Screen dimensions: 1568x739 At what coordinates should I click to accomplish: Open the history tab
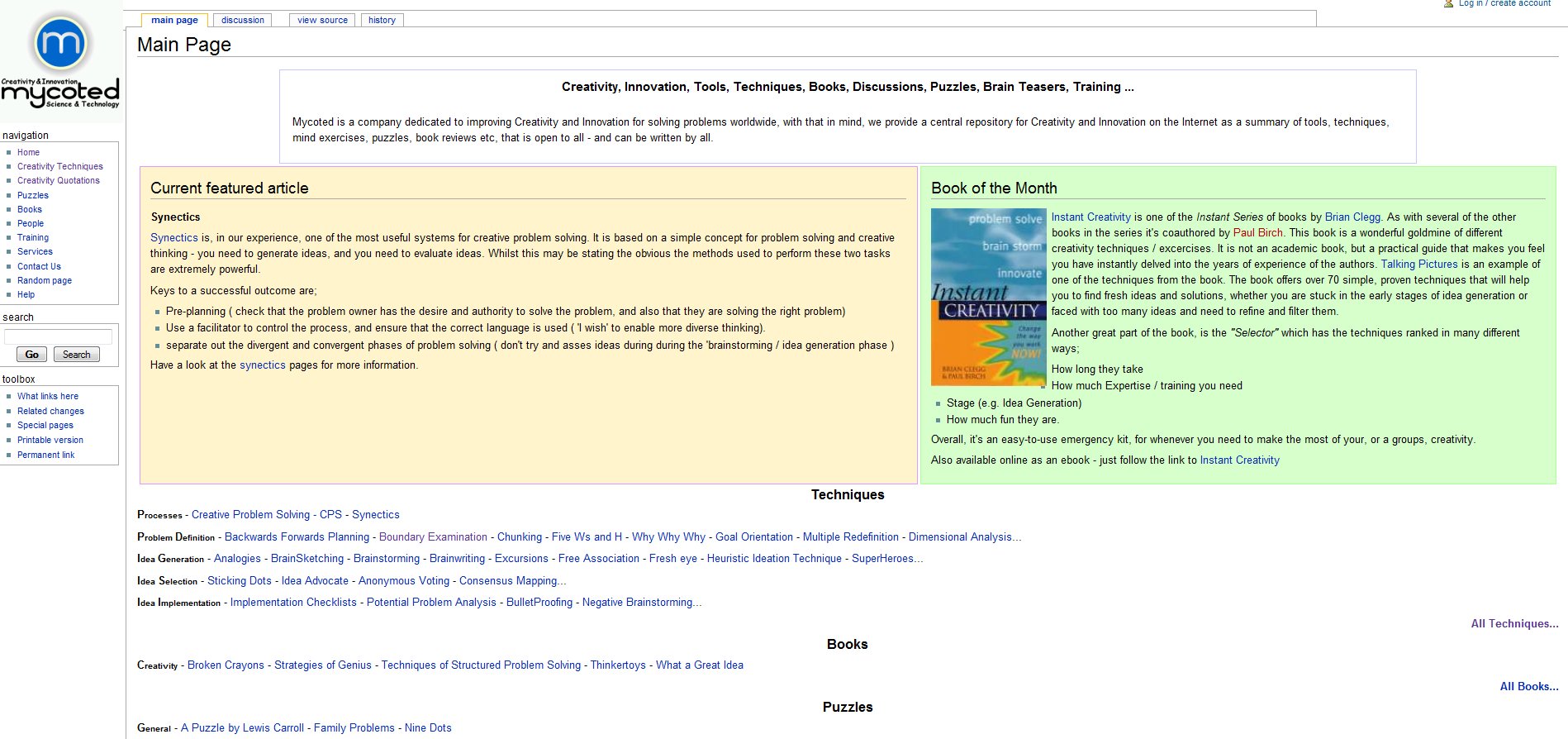382,20
